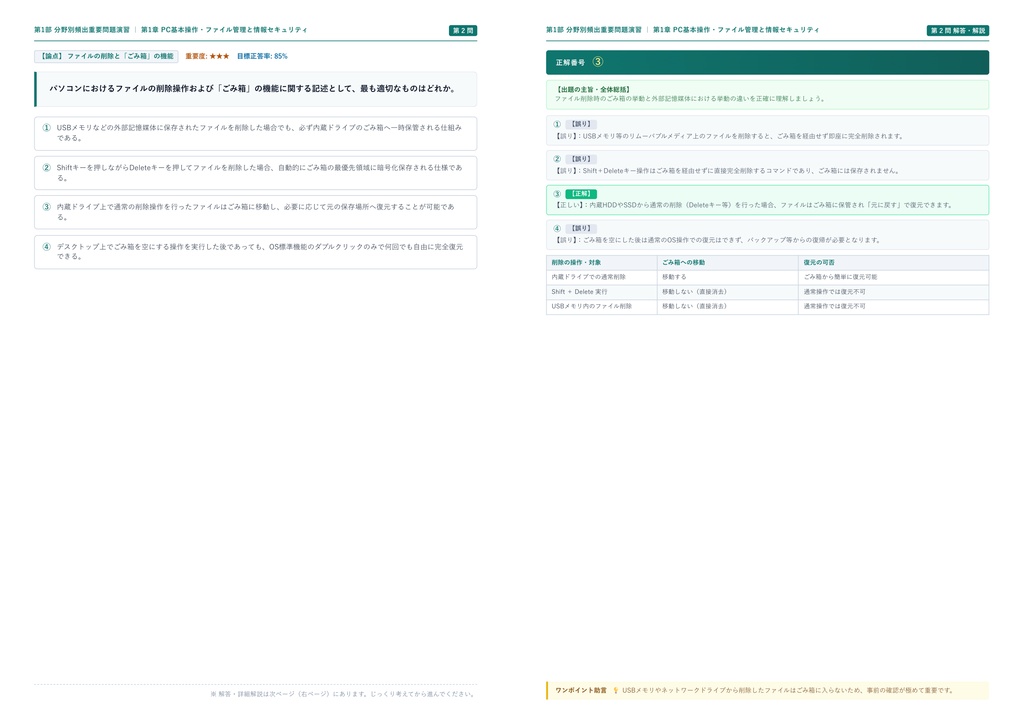Choose the option text デスクトップ上でごみ箱を空にする操作

point(260,251)
